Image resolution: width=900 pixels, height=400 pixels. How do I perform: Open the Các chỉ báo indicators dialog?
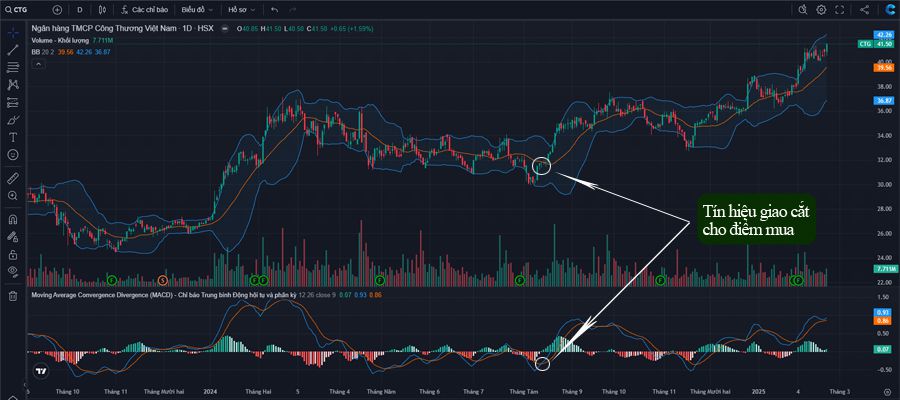[146, 10]
